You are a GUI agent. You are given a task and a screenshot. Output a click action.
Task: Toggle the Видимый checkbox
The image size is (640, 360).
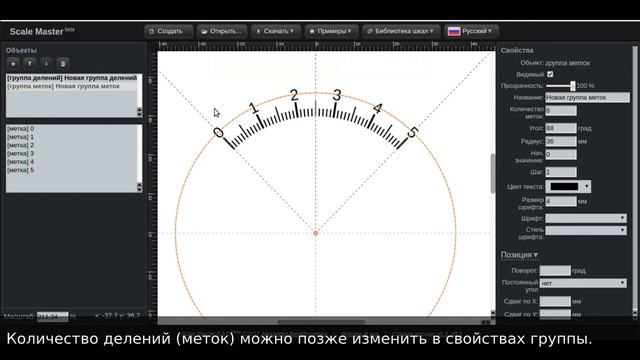tap(550, 74)
